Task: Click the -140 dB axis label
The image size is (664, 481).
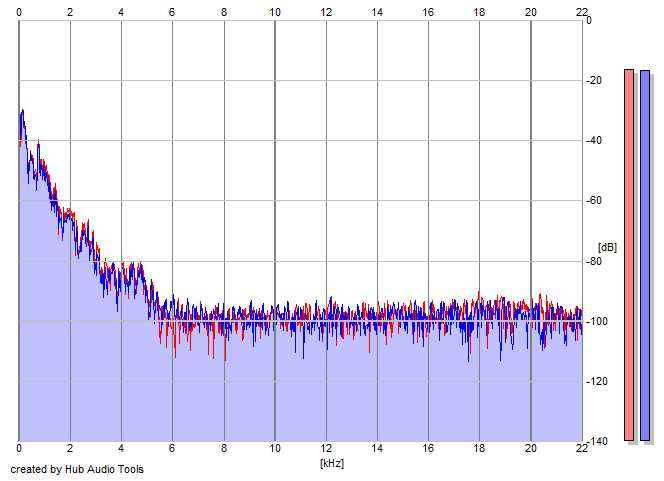Action: pos(596,442)
